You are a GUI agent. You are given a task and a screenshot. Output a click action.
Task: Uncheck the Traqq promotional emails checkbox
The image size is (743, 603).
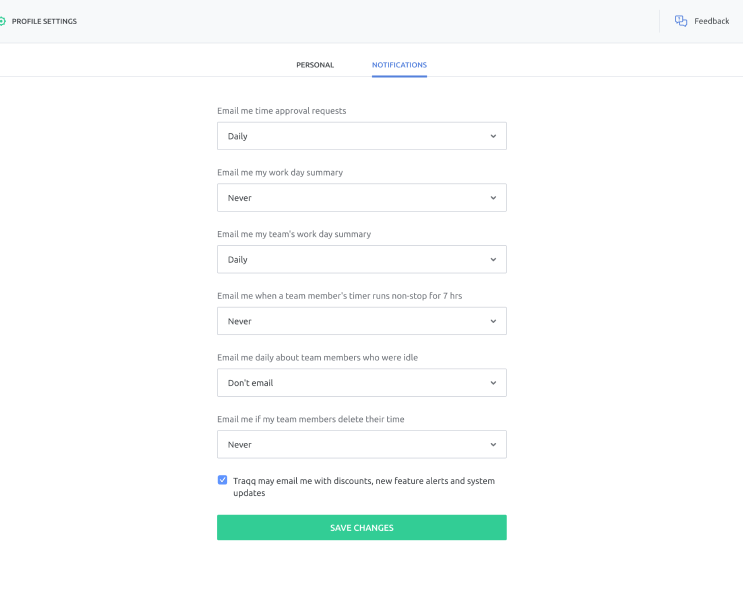click(x=222, y=480)
